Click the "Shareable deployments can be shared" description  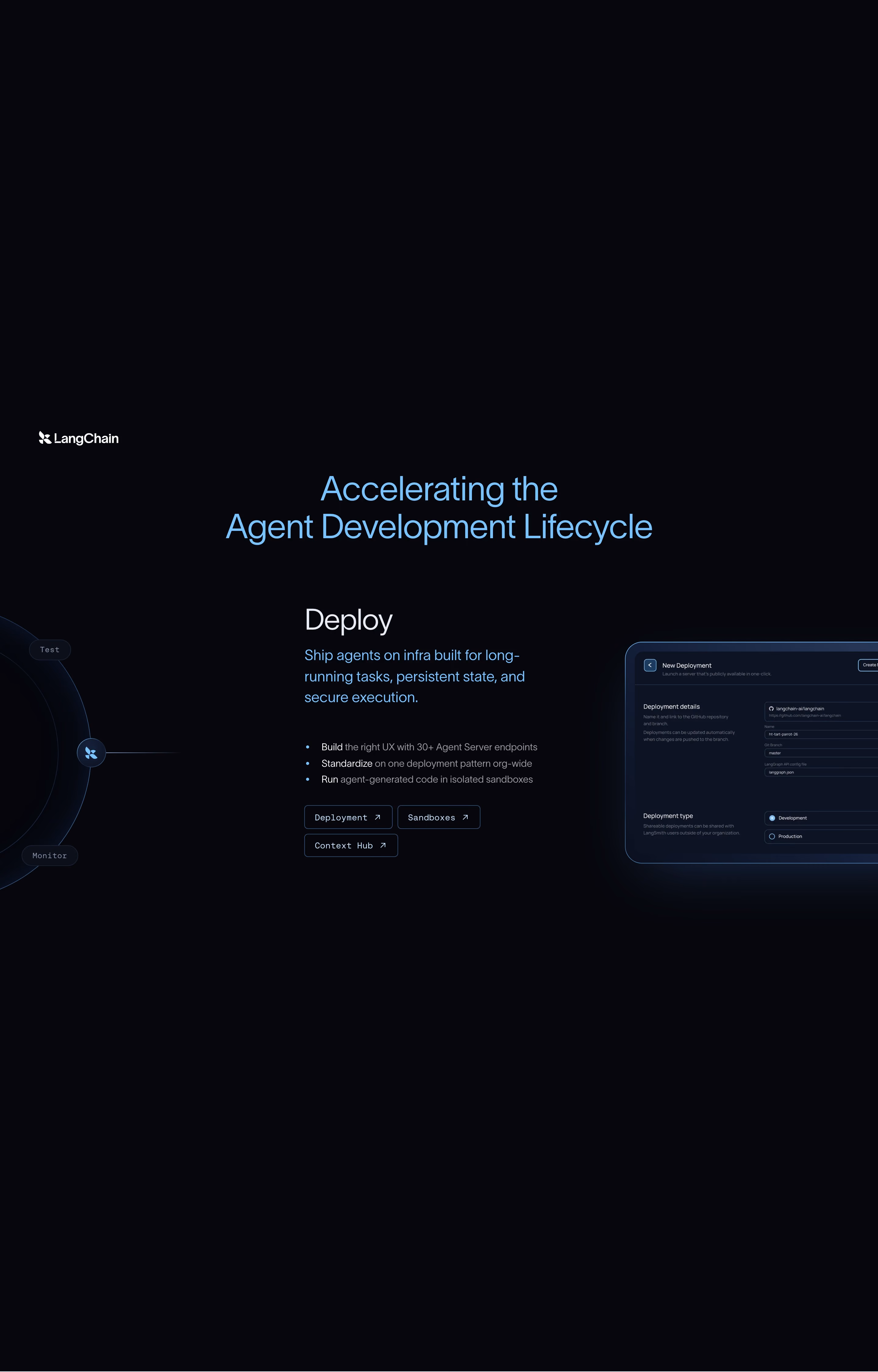point(691,830)
